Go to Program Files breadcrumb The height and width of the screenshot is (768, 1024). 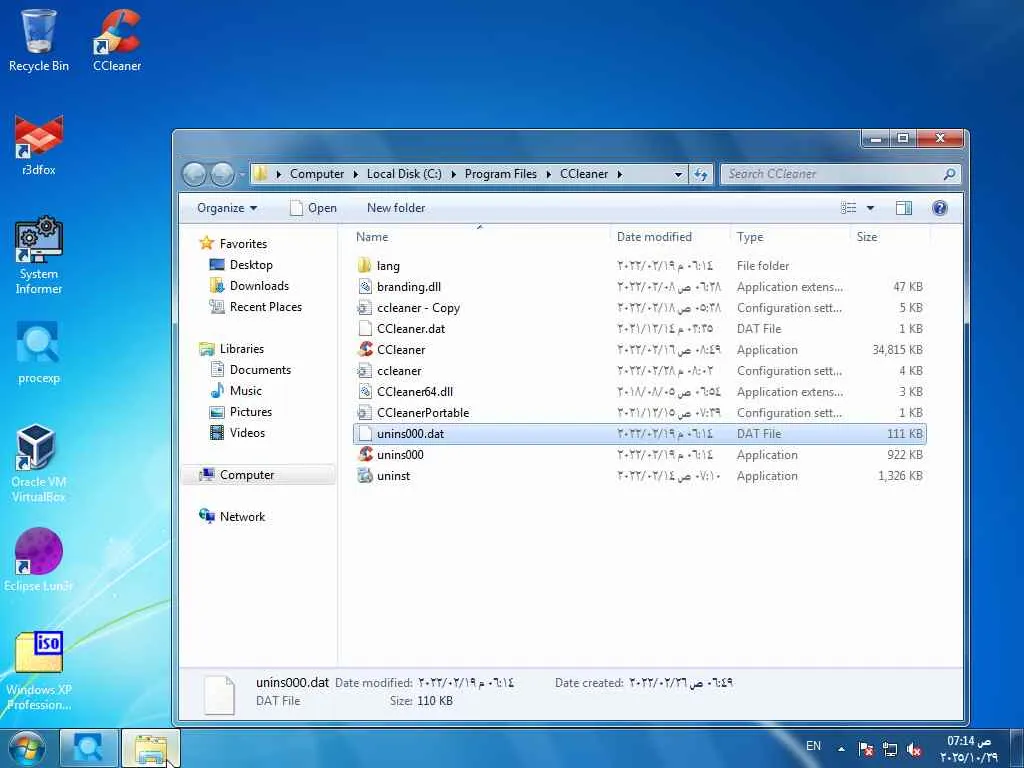tap(501, 174)
